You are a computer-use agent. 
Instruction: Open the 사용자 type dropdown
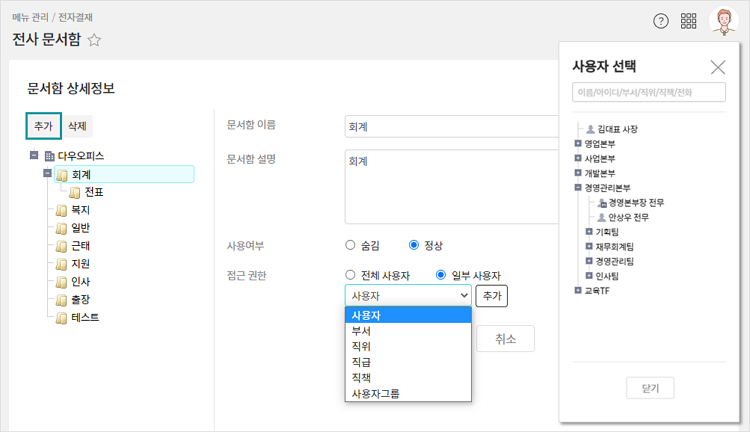coord(407,296)
